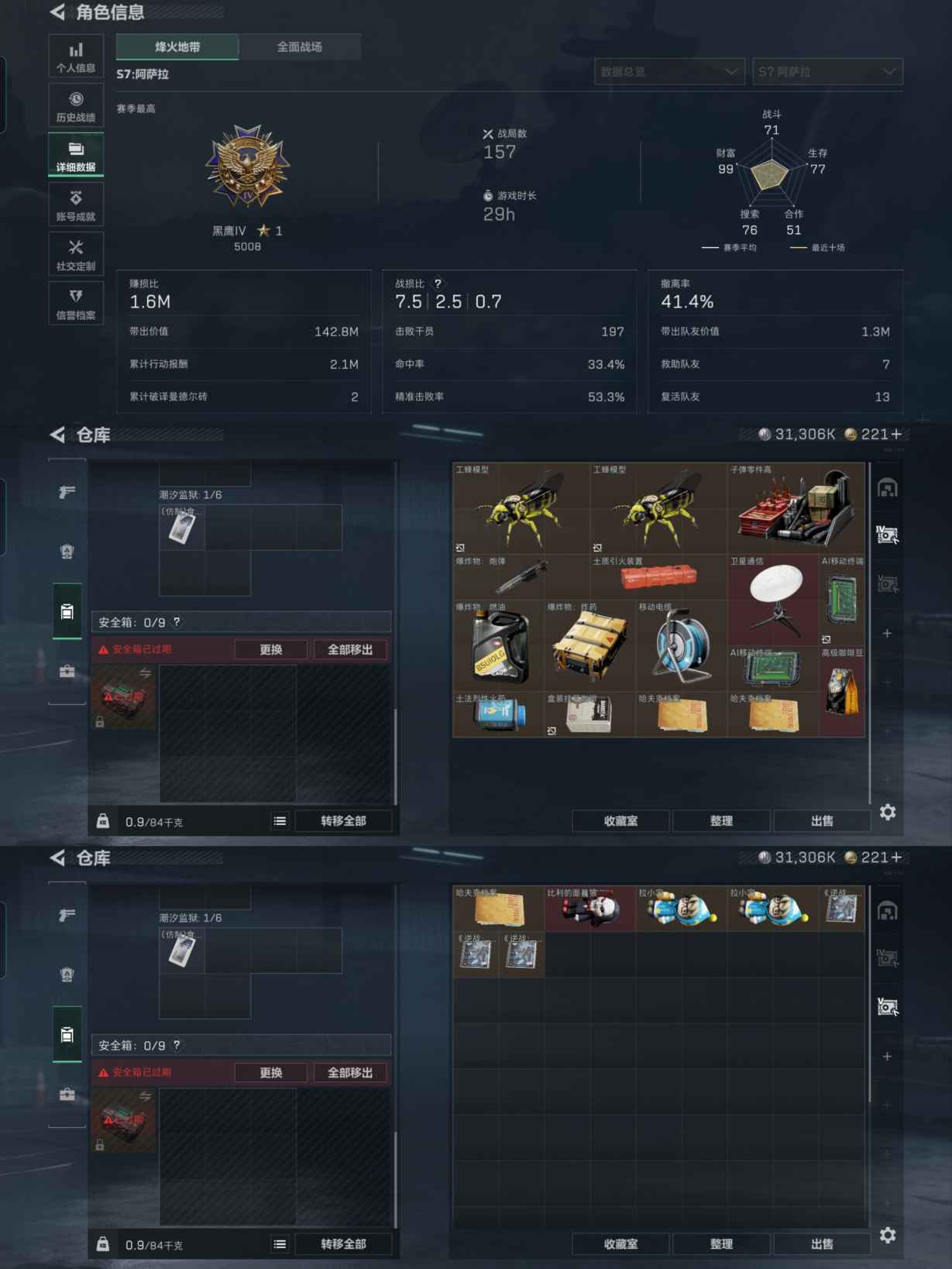952x1269 pixels.
Task: Open the 信誉档案 reputation icon
Action: pyautogui.click(x=76, y=304)
